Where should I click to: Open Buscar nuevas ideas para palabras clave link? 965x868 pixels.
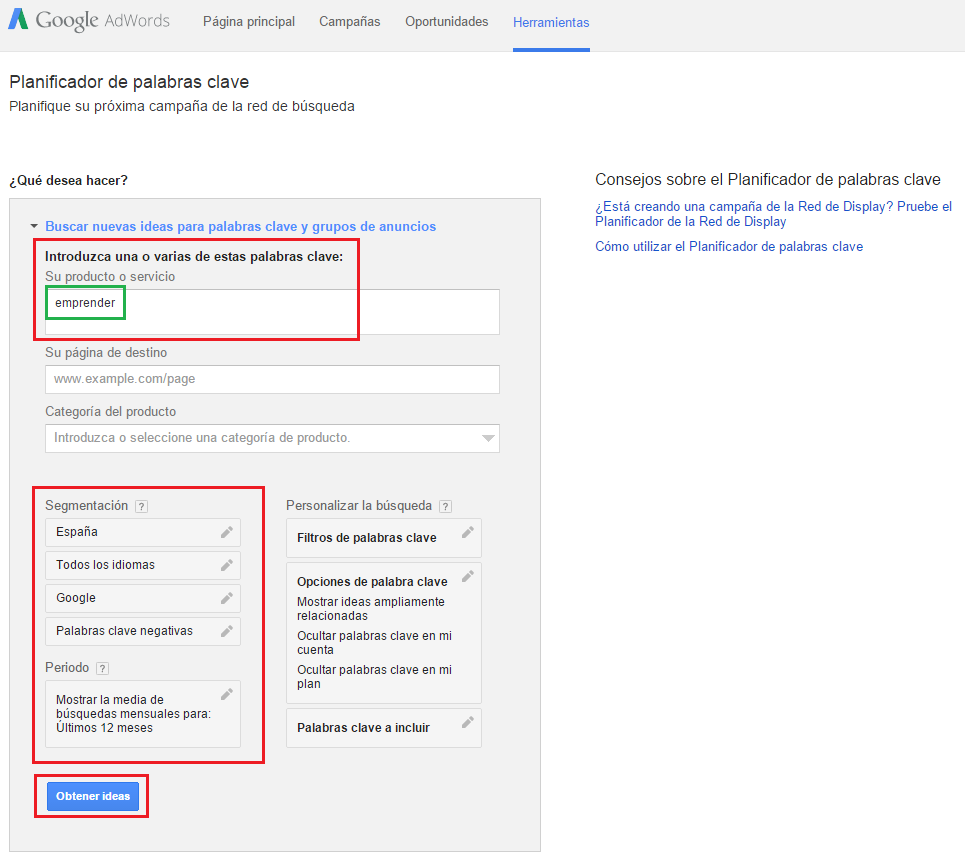tap(241, 227)
